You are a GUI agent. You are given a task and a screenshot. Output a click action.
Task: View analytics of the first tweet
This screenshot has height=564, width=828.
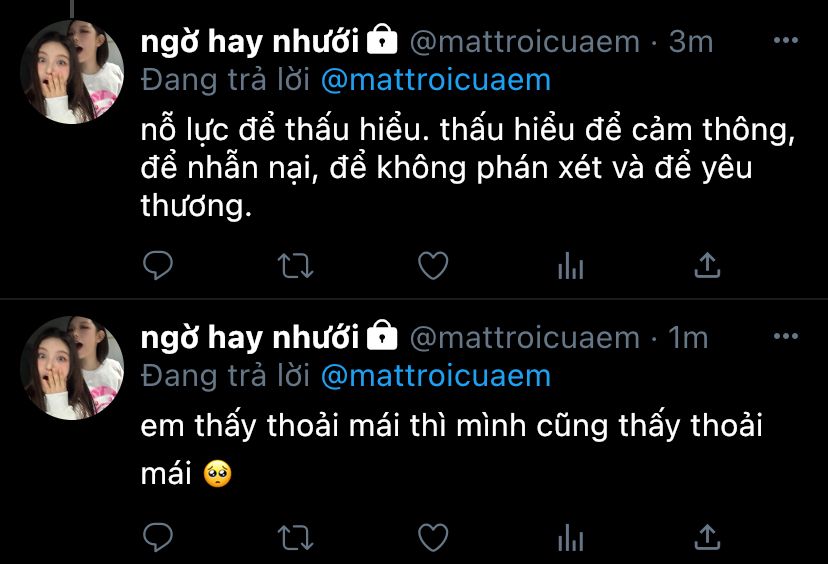point(570,265)
